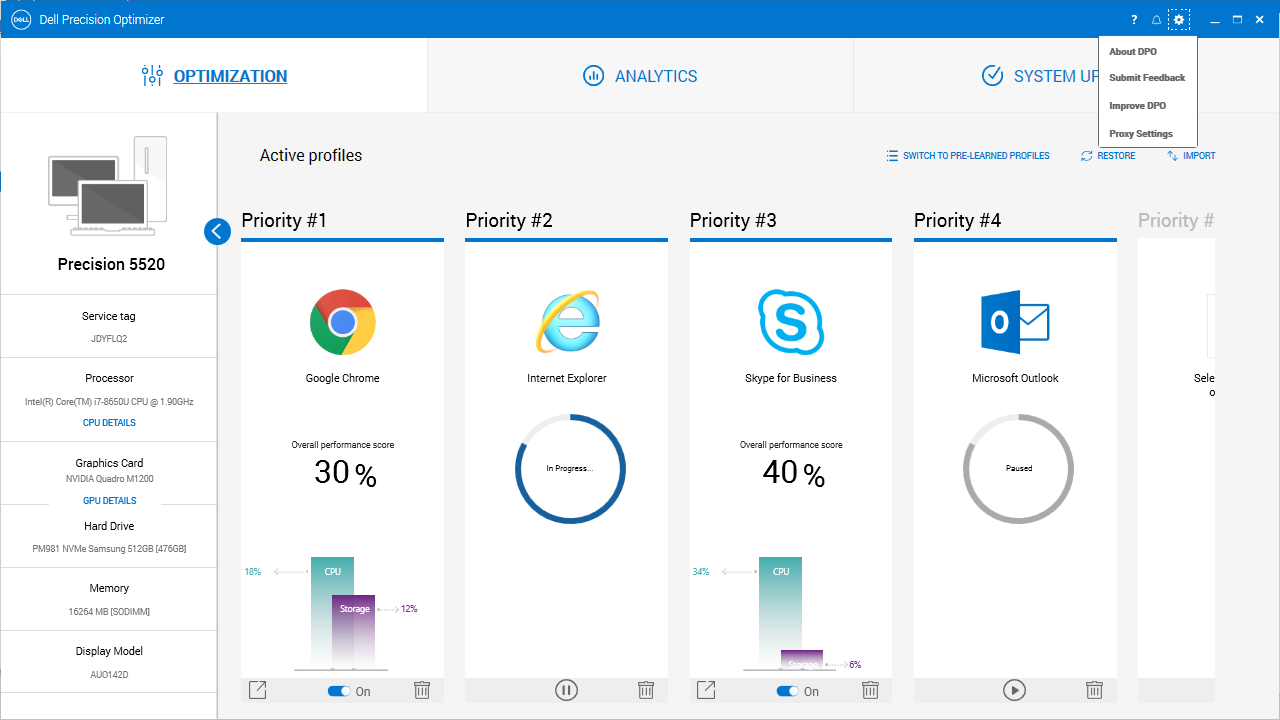
Task: Click the Intel Core i7-8650U processor text
Action: pos(109,402)
